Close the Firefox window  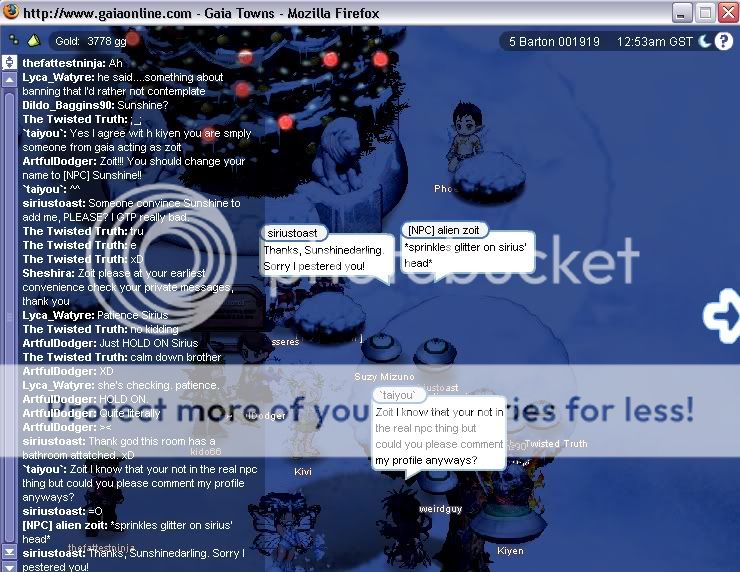pos(728,13)
